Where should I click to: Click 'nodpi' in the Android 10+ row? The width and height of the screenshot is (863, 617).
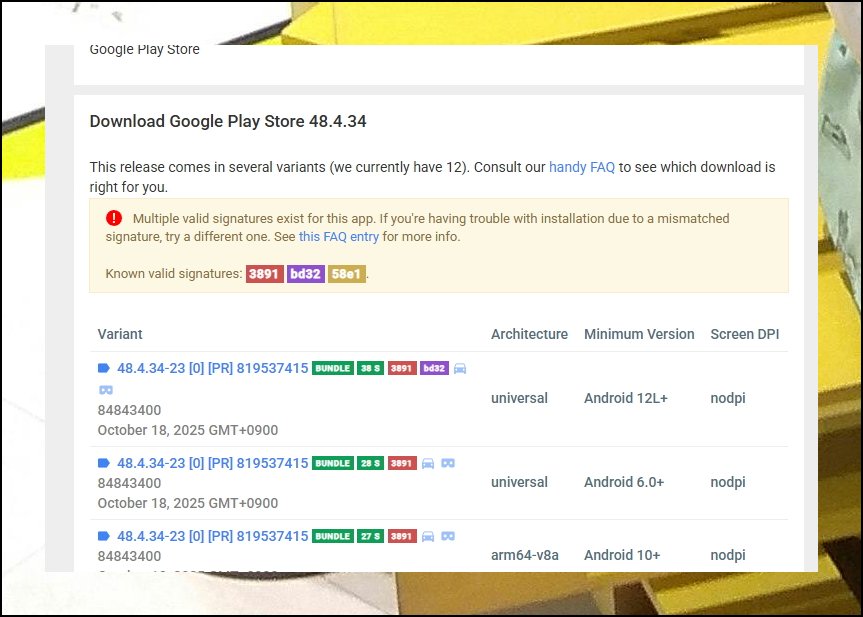[x=728, y=555]
